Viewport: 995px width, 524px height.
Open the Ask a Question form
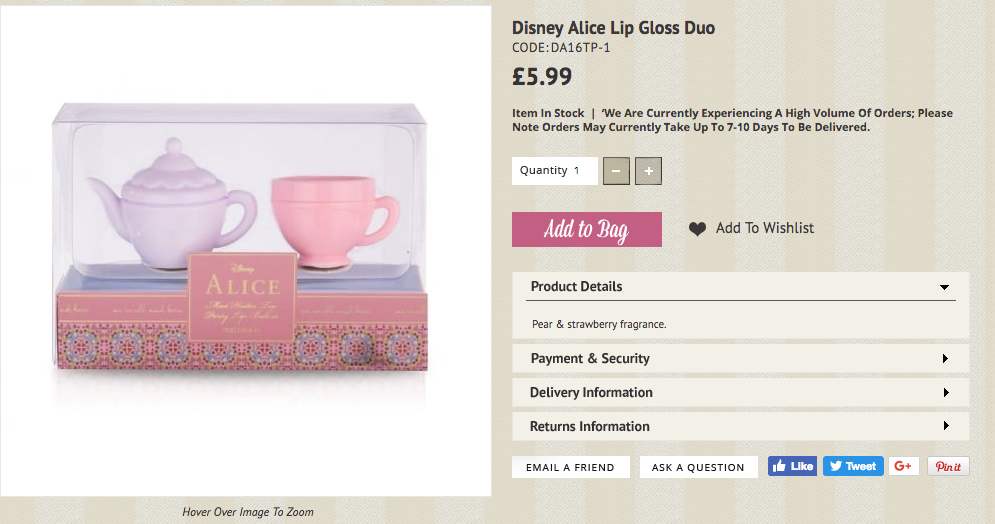pyautogui.click(x=697, y=467)
